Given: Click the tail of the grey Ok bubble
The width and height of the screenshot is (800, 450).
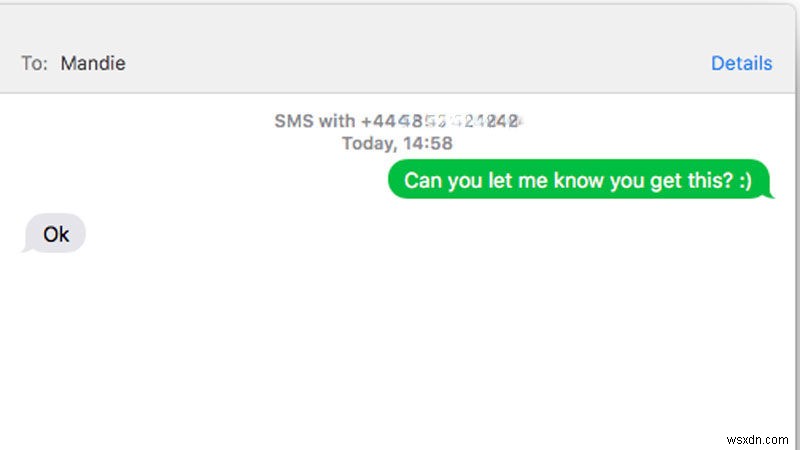Looking at the screenshot, I should point(26,248).
